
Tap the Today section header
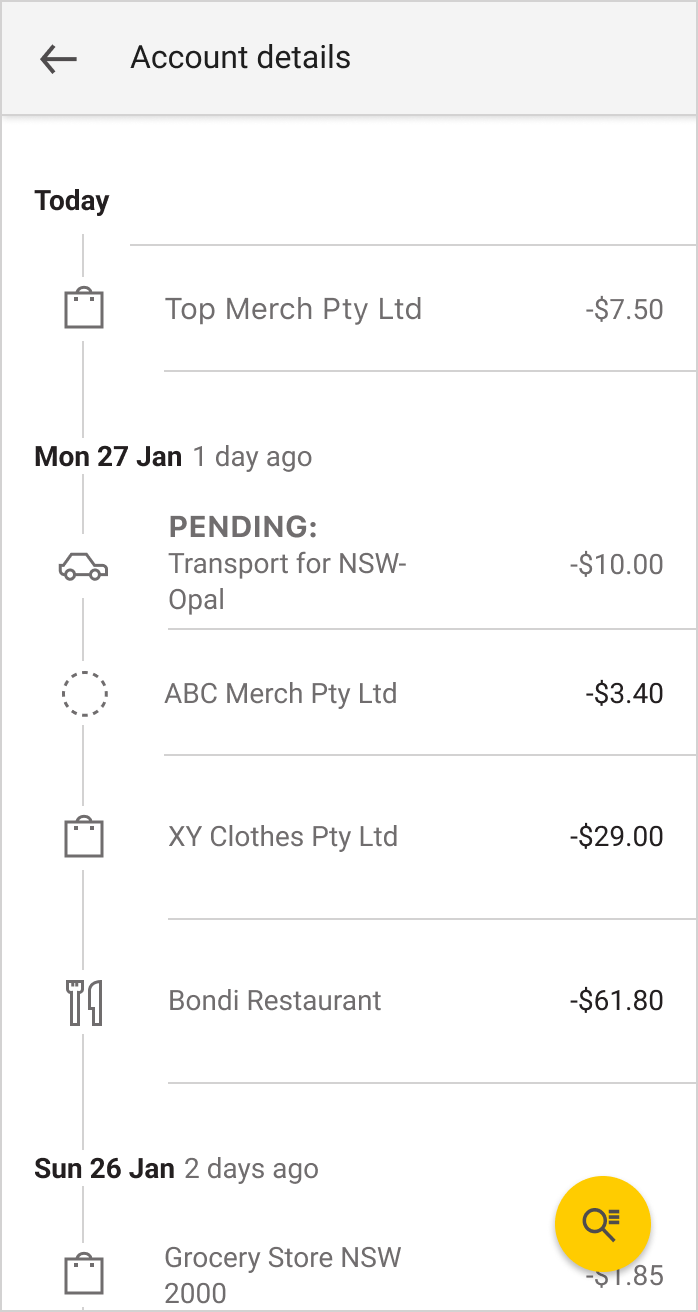click(x=71, y=200)
